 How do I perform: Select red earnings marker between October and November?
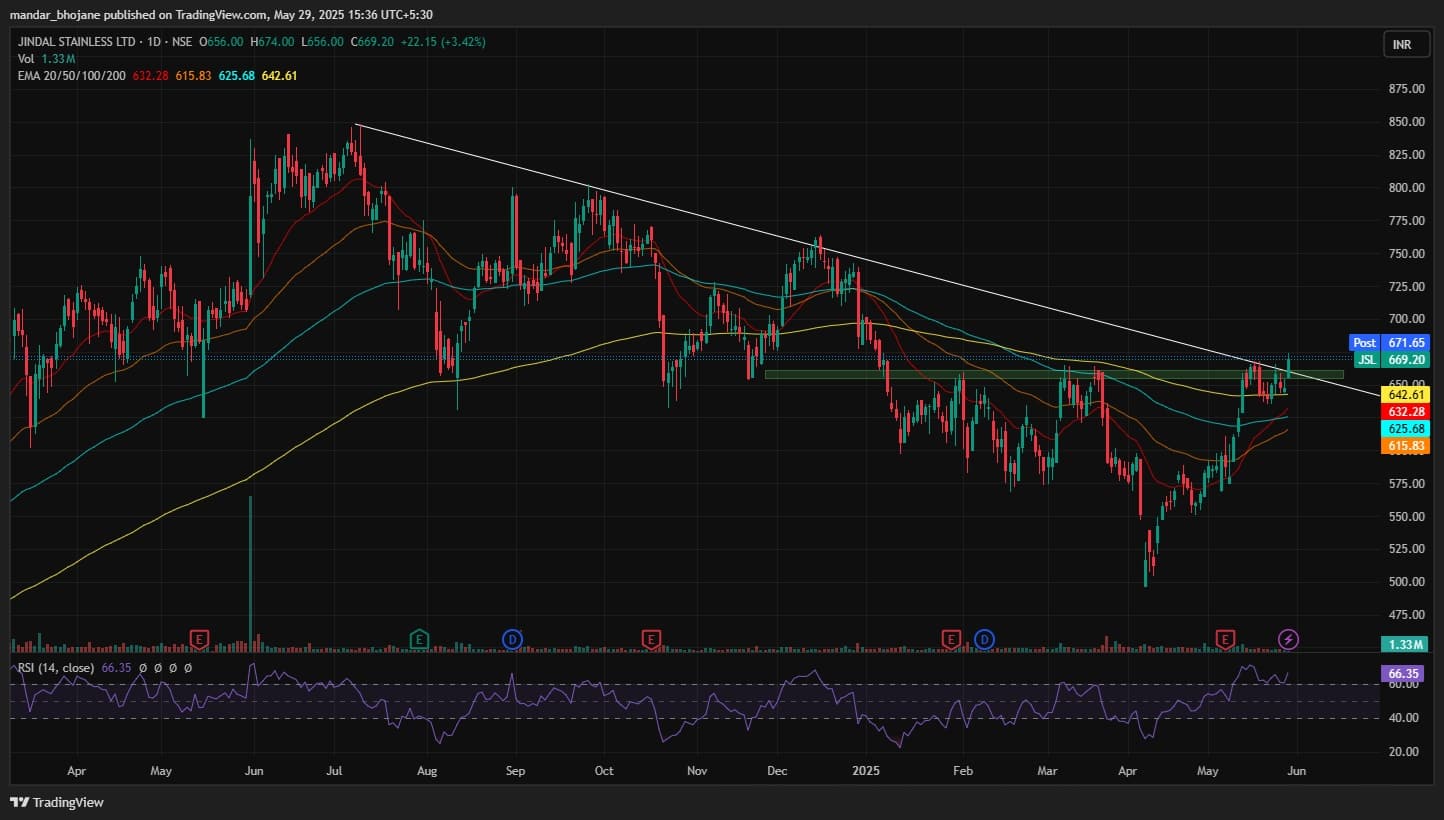(652, 638)
